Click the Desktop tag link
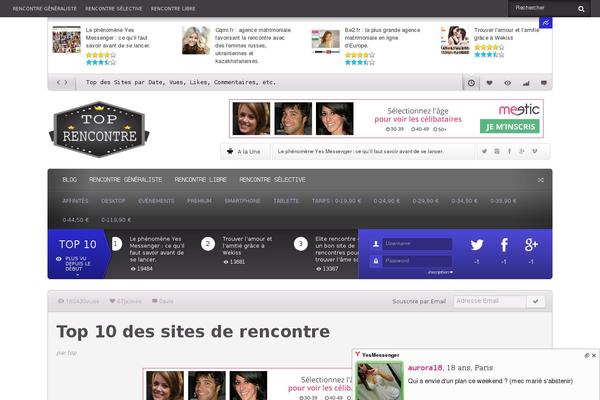Screen dimensions: 600x400 (113, 201)
